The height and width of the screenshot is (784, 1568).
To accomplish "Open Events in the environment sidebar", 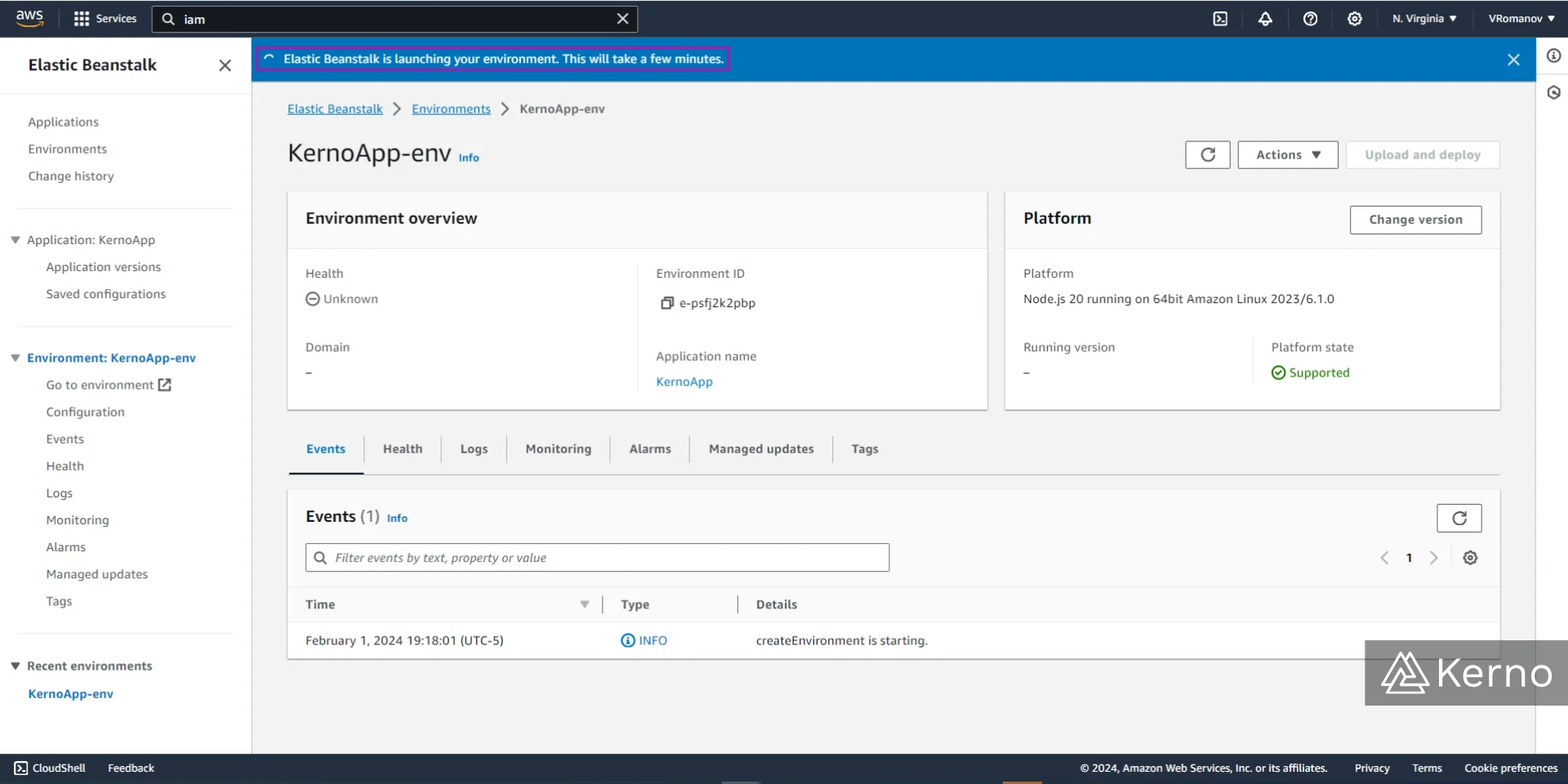I will (x=65, y=439).
